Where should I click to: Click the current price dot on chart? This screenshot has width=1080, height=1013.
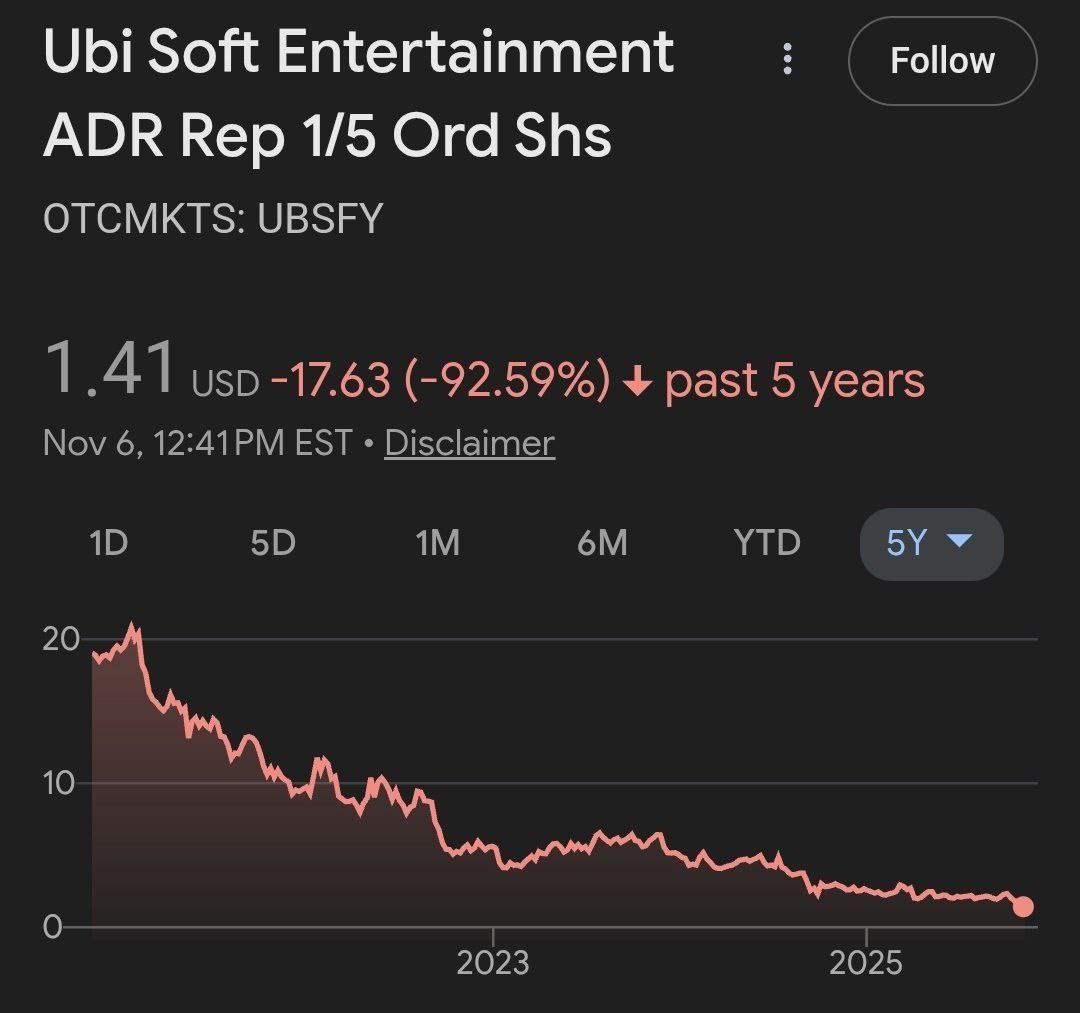1023,907
